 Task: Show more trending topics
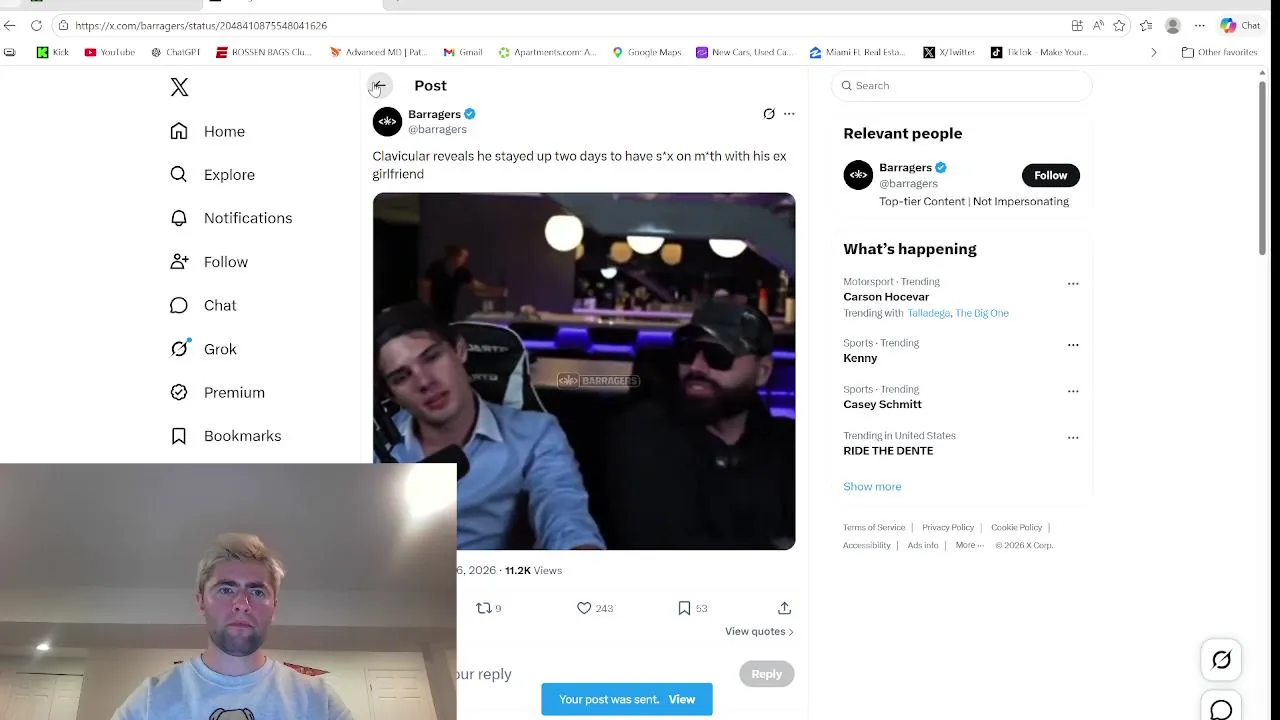(872, 487)
